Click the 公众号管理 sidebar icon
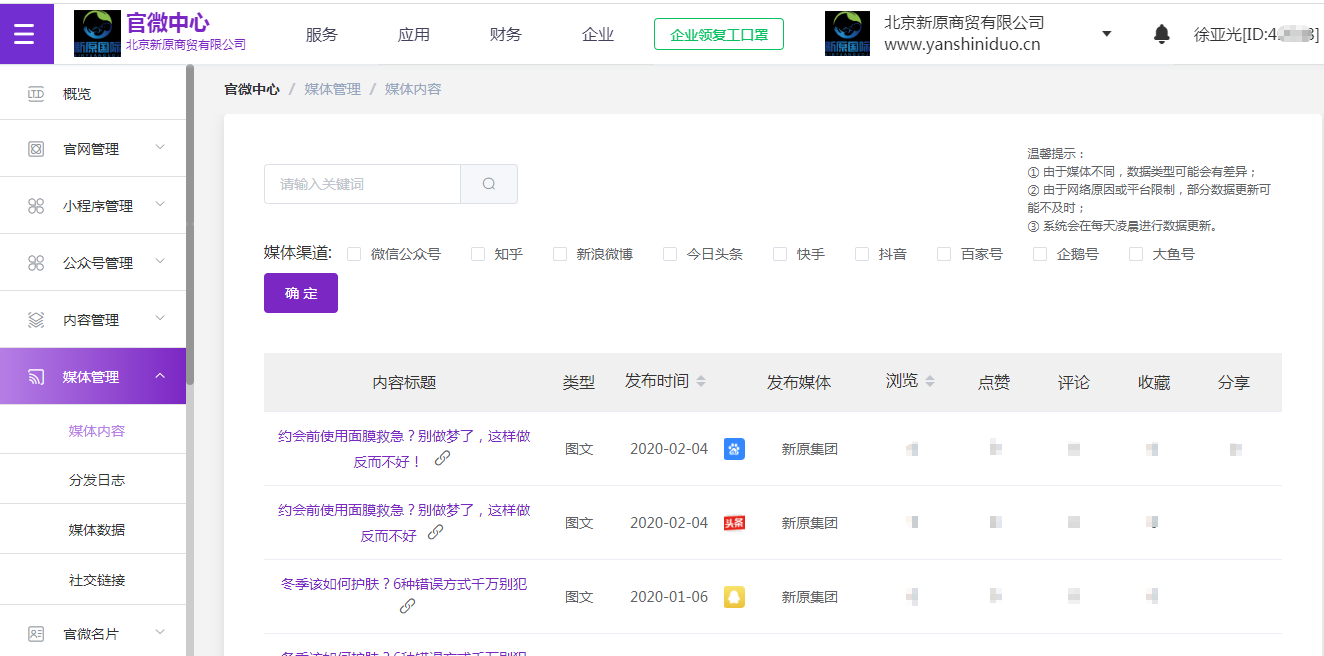The height and width of the screenshot is (656, 1324). click(36, 263)
